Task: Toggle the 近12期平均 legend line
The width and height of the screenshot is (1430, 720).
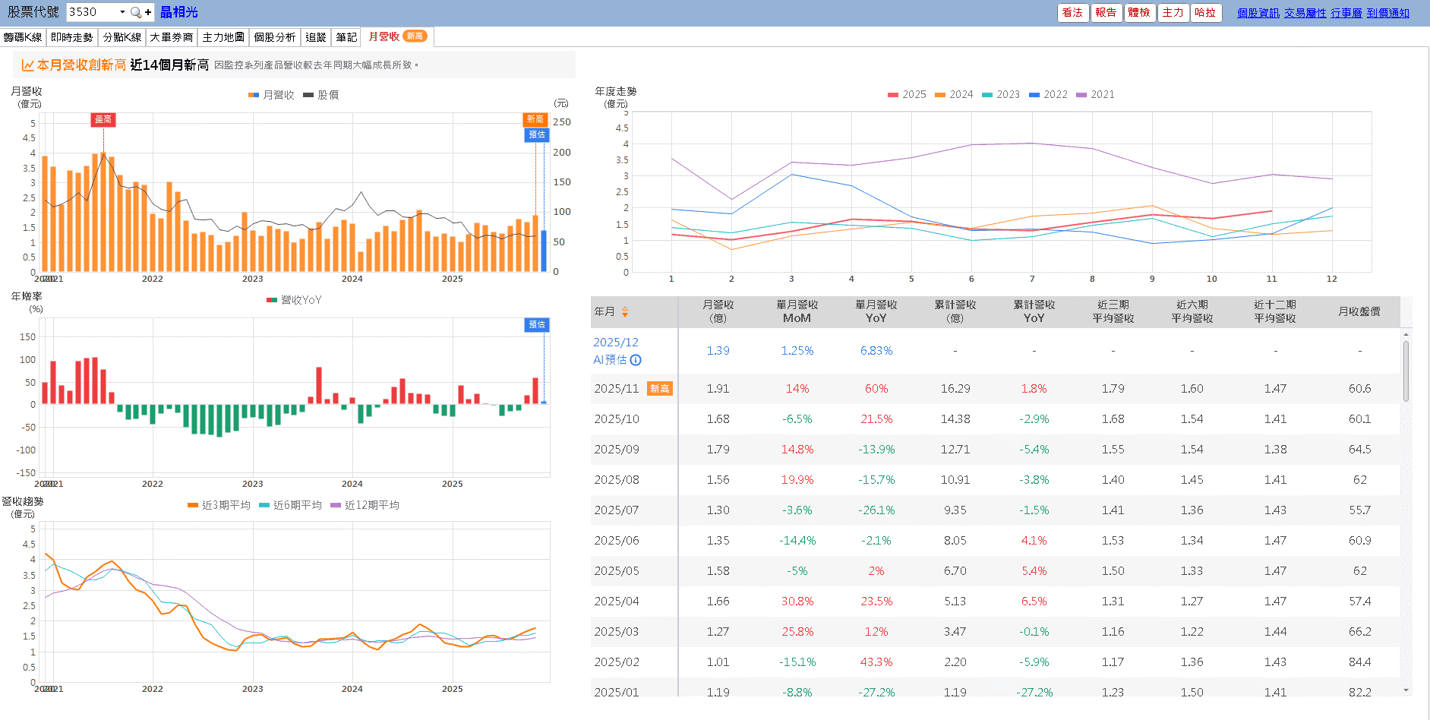Action: [x=365, y=505]
